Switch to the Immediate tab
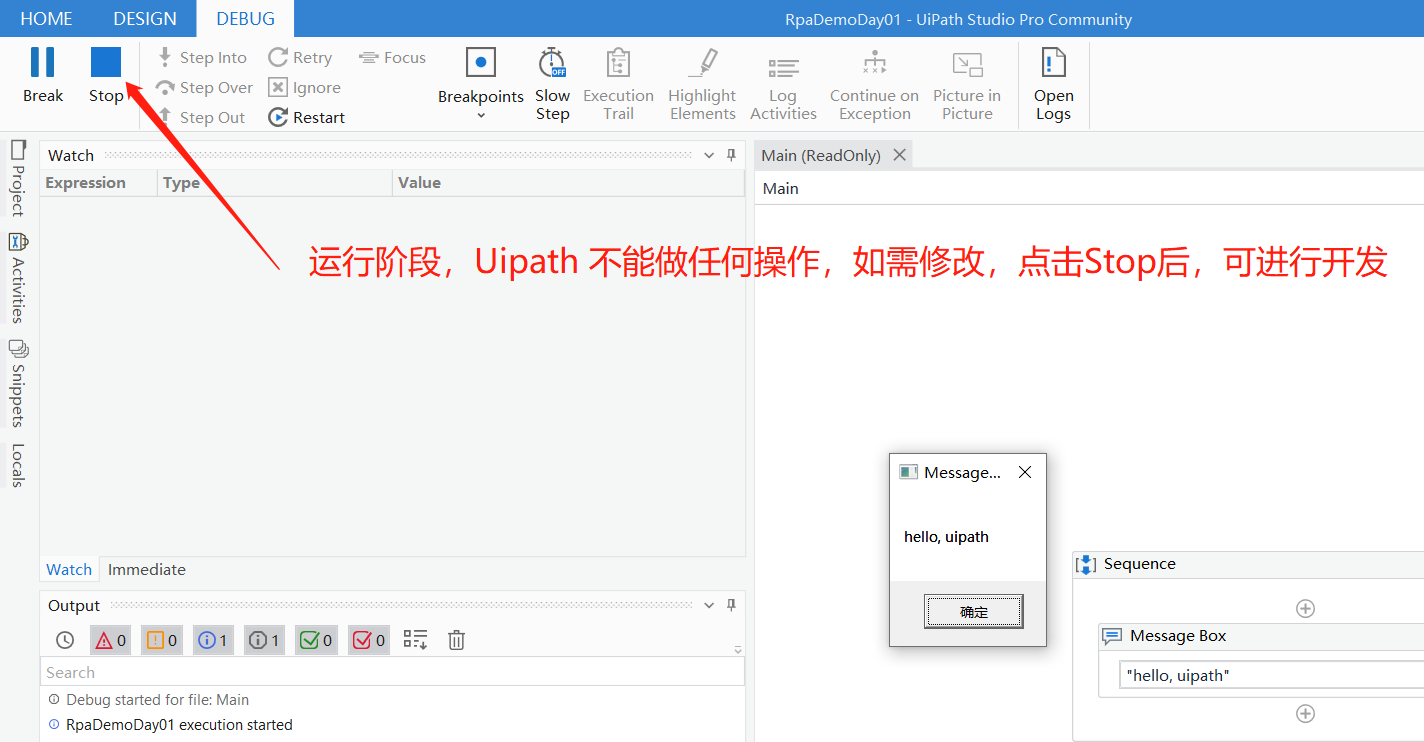The height and width of the screenshot is (742, 1424). tap(146, 568)
